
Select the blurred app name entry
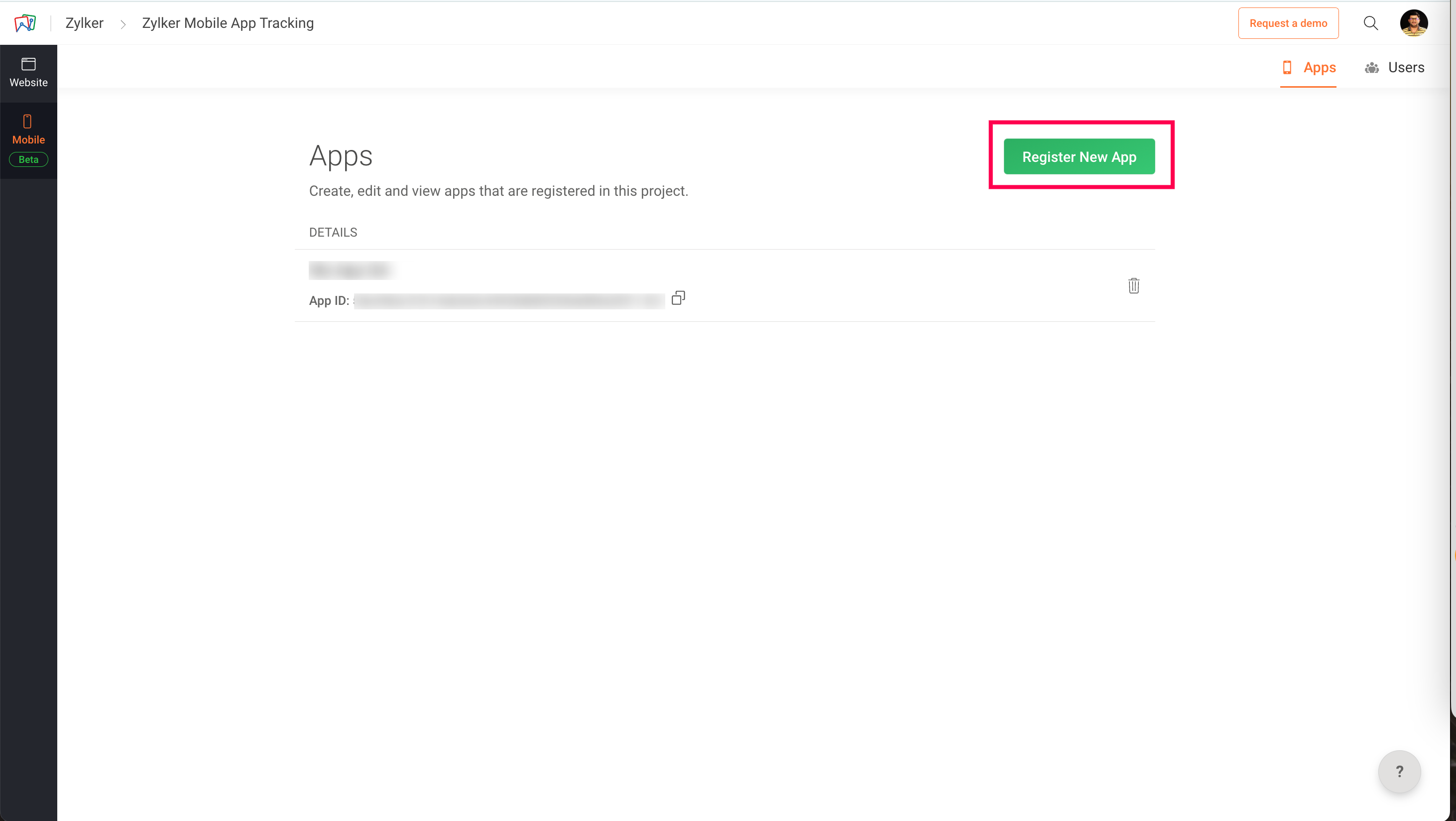point(351,271)
